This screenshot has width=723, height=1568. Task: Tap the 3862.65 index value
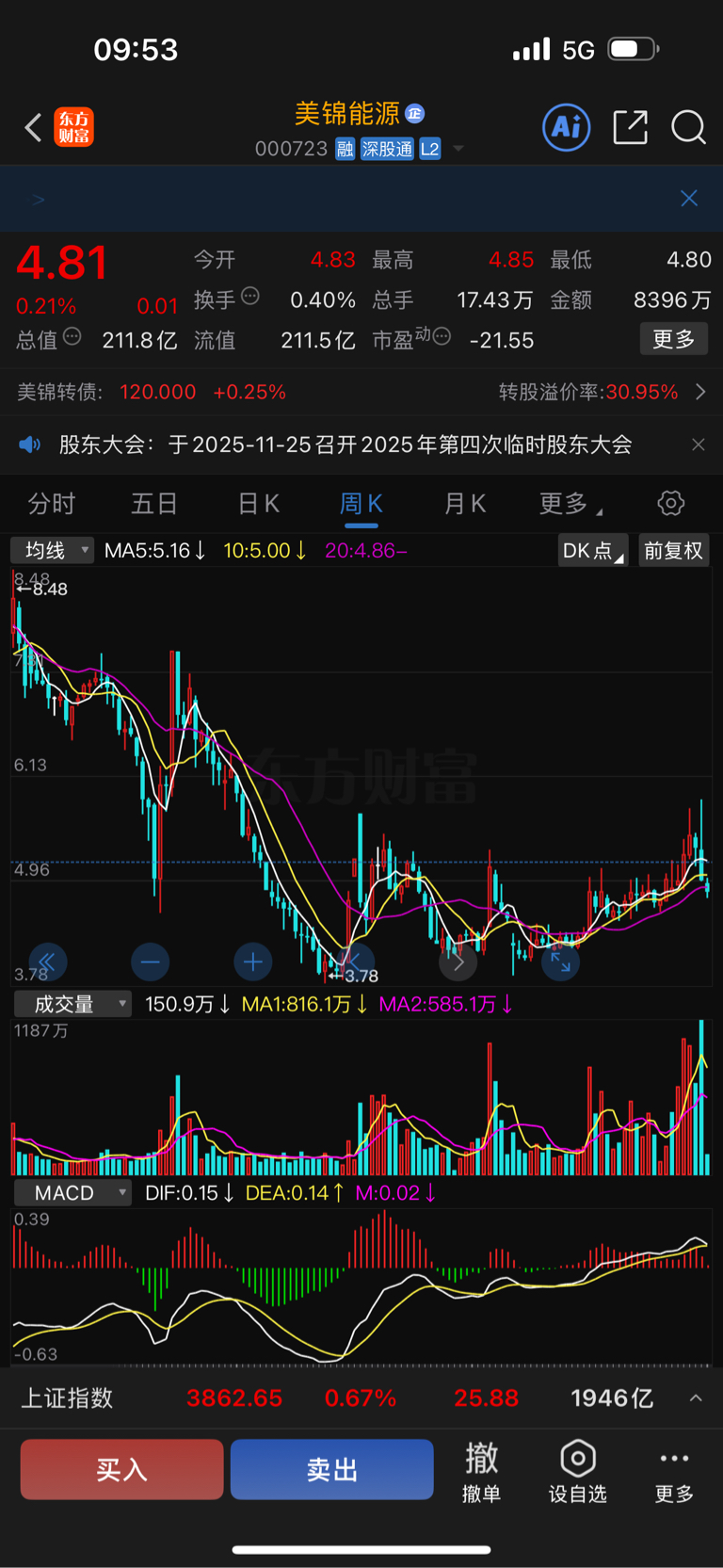tap(234, 1398)
